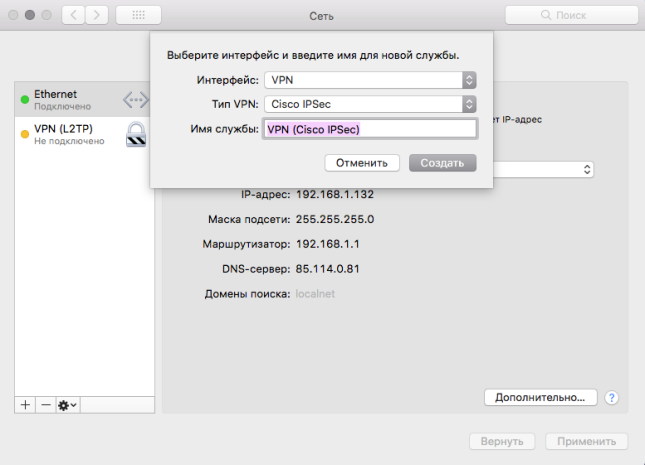Select Ethernet service in sidebar
The width and height of the screenshot is (645, 465).
[84, 100]
